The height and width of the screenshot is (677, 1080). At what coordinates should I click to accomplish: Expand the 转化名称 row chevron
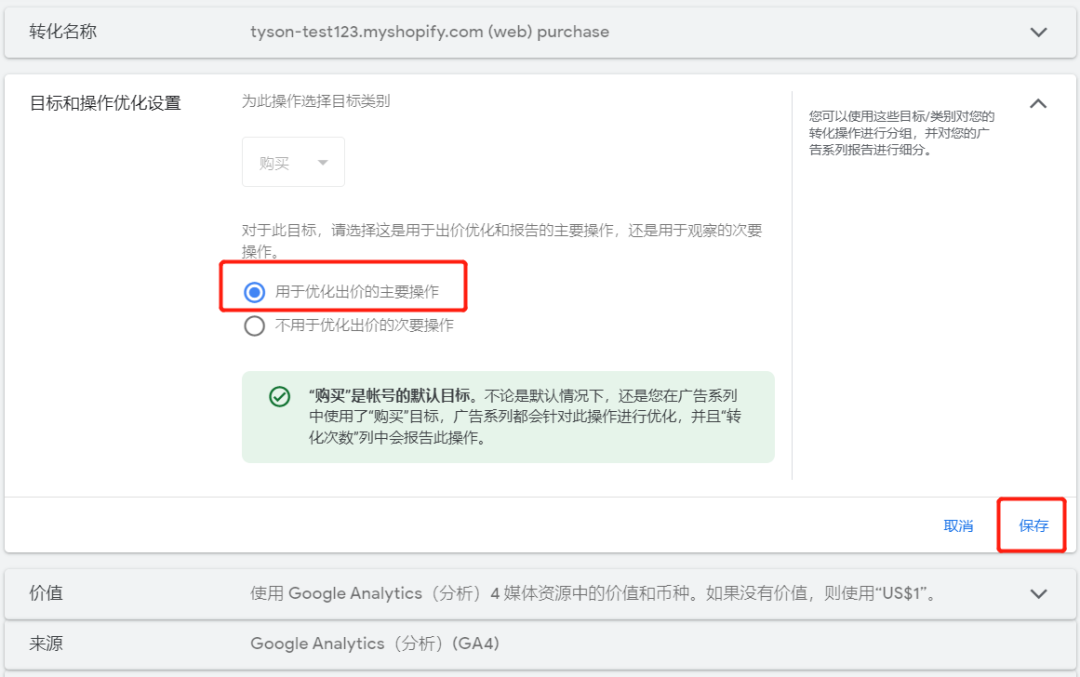1039,32
